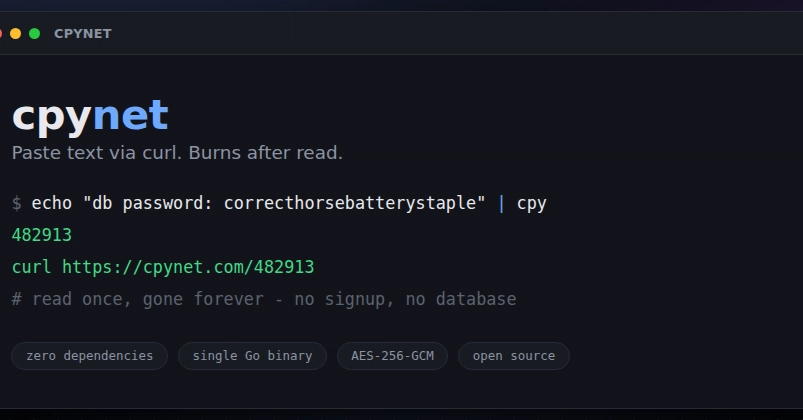Click the blue pipe character
This screenshot has height=420, width=803.
(x=501, y=203)
